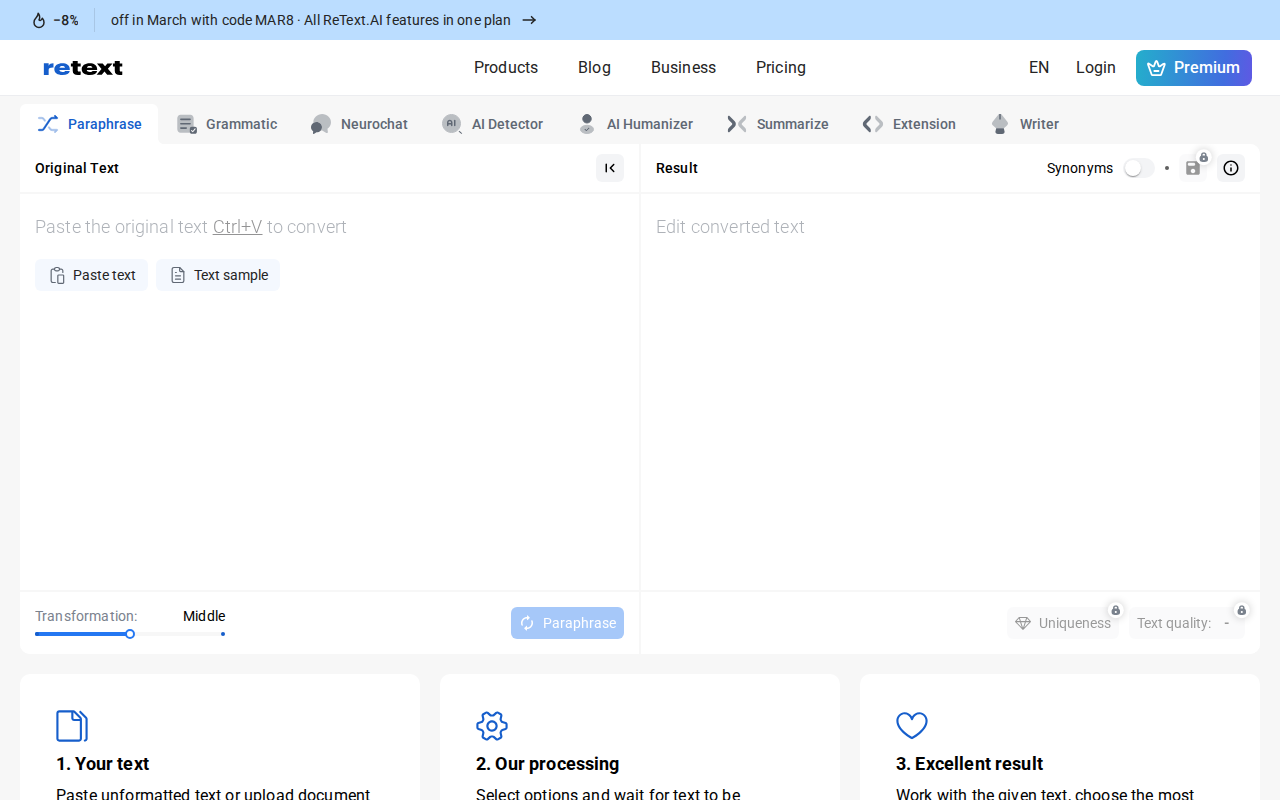Click the end dot of Transformation slider
The height and width of the screenshot is (800, 1280).
[223, 634]
